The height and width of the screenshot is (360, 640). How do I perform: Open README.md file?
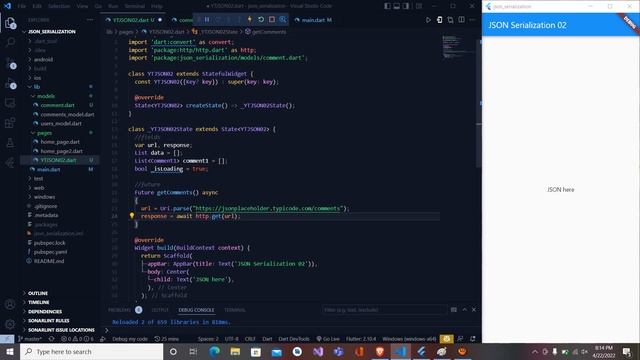coord(49,261)
